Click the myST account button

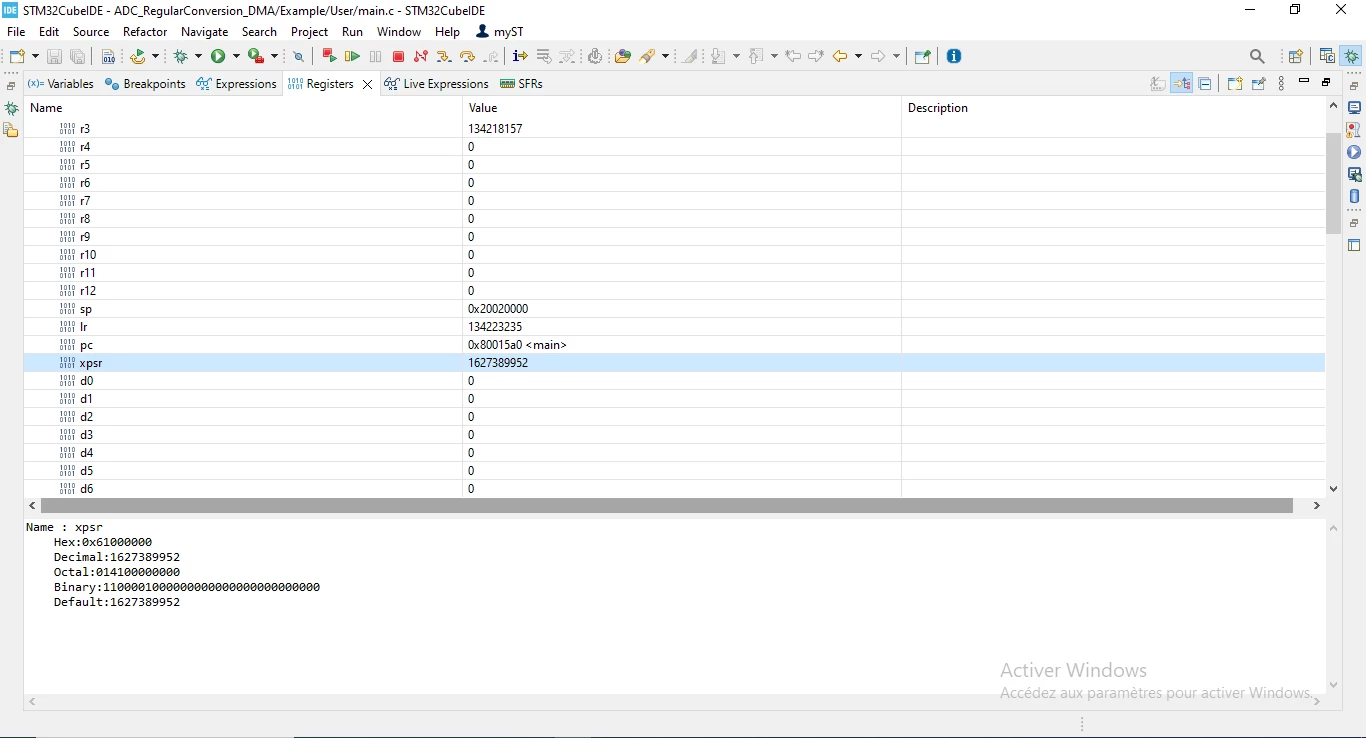[500, 32]
